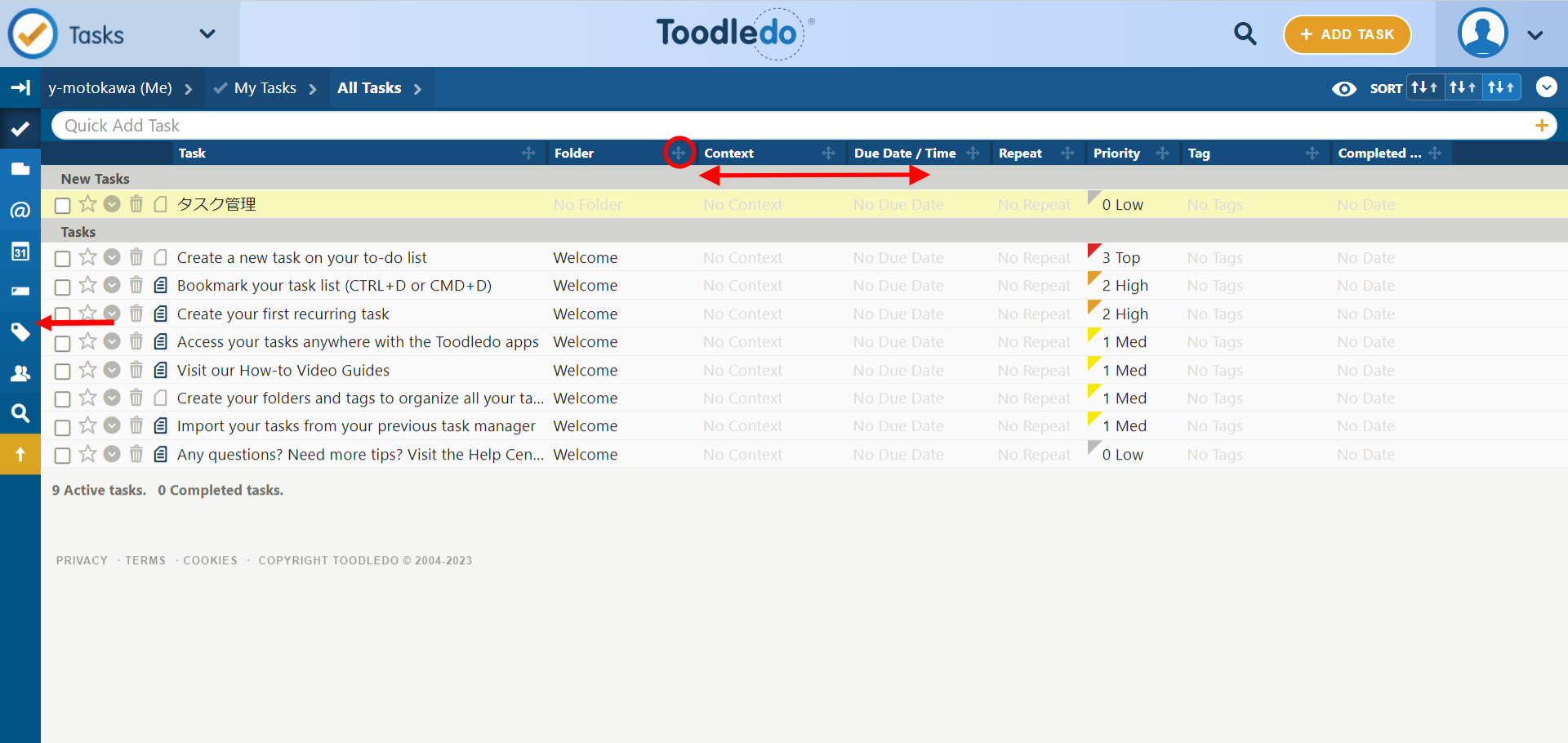Image resolution: width=1568 pixels, height=743 pixels.
Task: Open the Sharing people sidebar icon
Action: click(x=20, y=372)
